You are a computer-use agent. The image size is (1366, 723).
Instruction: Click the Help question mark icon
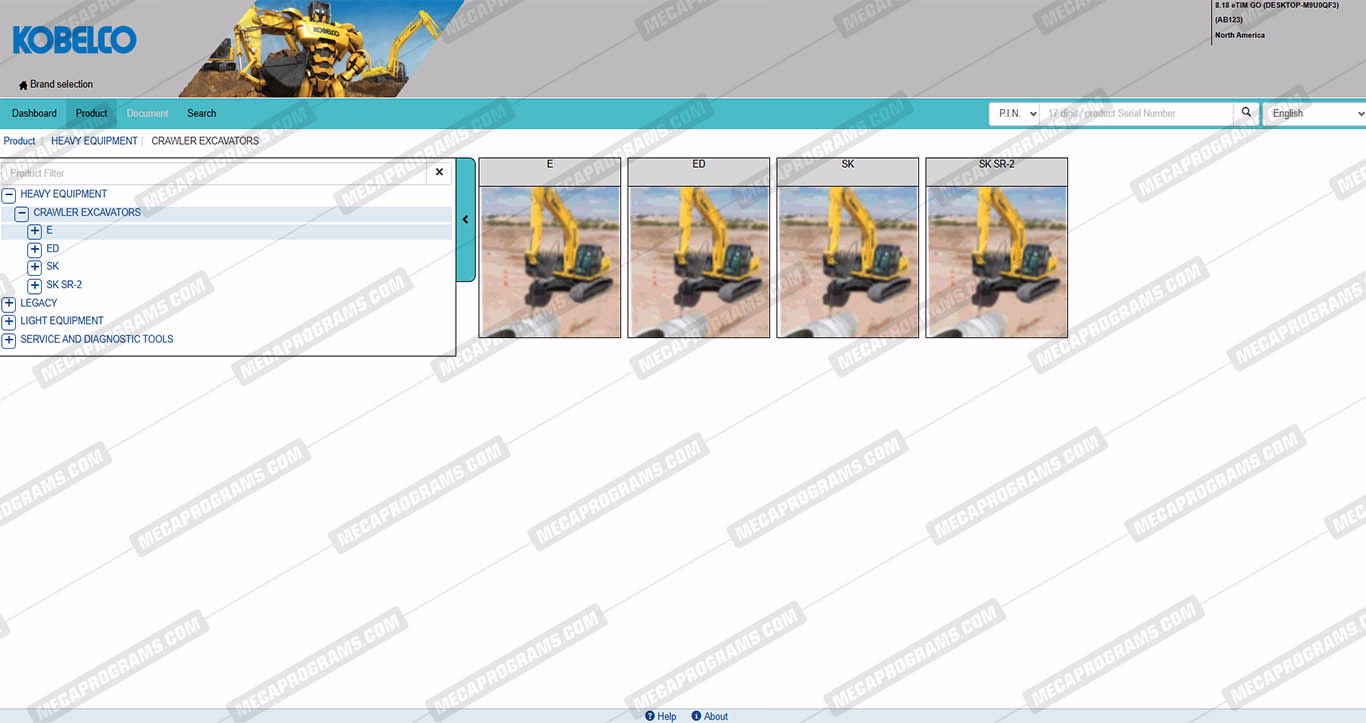coord(650,716)
